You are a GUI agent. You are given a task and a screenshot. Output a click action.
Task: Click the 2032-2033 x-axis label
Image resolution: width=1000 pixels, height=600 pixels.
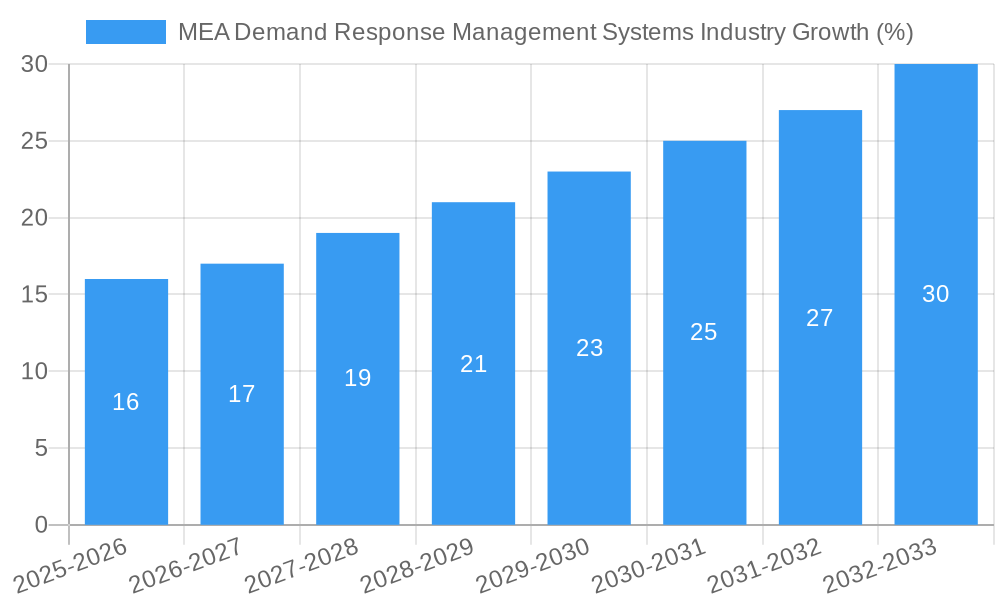coord(880,566)
